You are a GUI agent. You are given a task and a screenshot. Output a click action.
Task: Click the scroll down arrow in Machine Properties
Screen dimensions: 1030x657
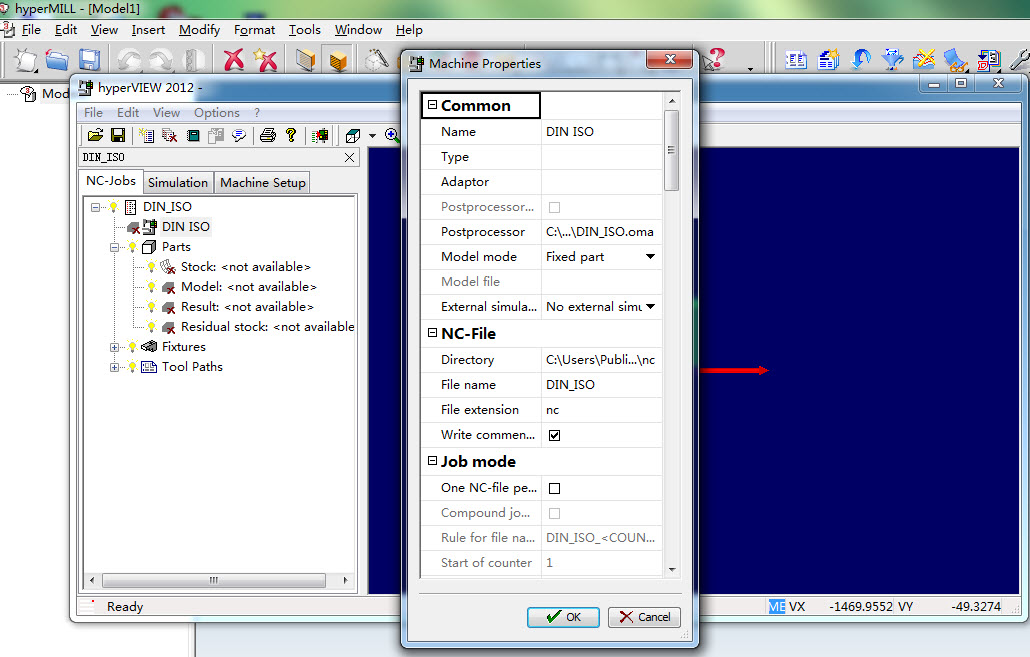[671, 570]
